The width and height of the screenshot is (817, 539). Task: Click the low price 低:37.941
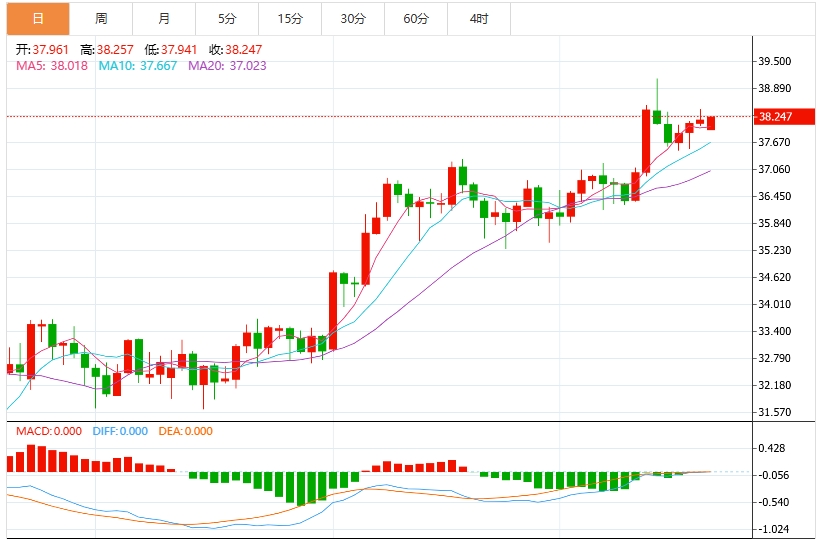click(x=171, y=50)
